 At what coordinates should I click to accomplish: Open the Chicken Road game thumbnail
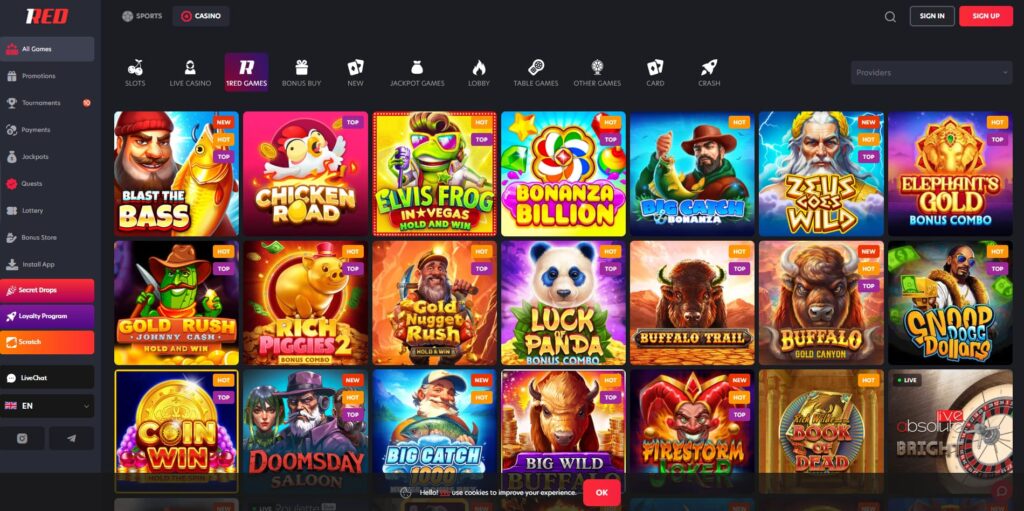305,173
